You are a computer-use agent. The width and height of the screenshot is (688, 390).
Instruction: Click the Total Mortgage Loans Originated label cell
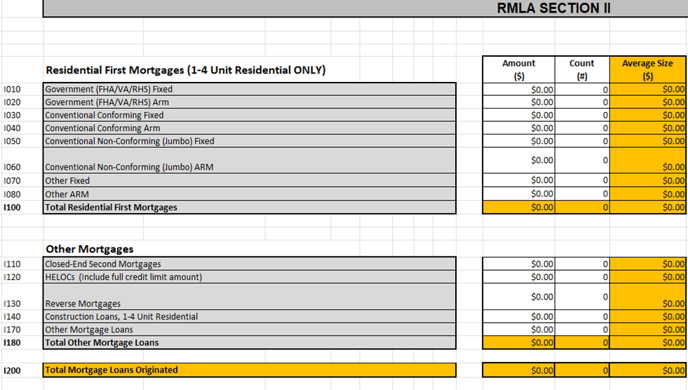249,370
